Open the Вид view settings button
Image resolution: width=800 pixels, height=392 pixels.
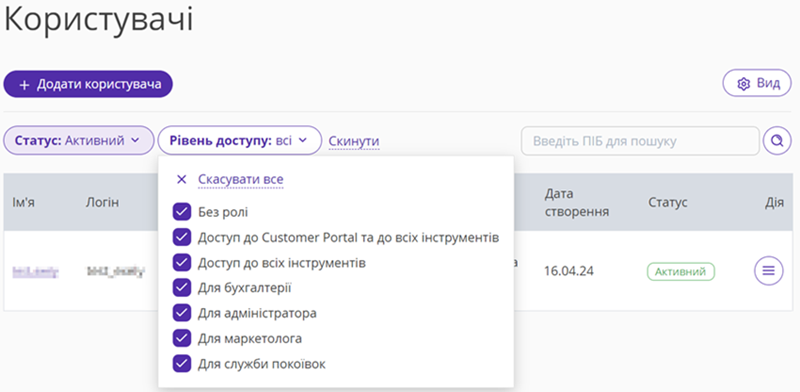click(x=757, y=83)
